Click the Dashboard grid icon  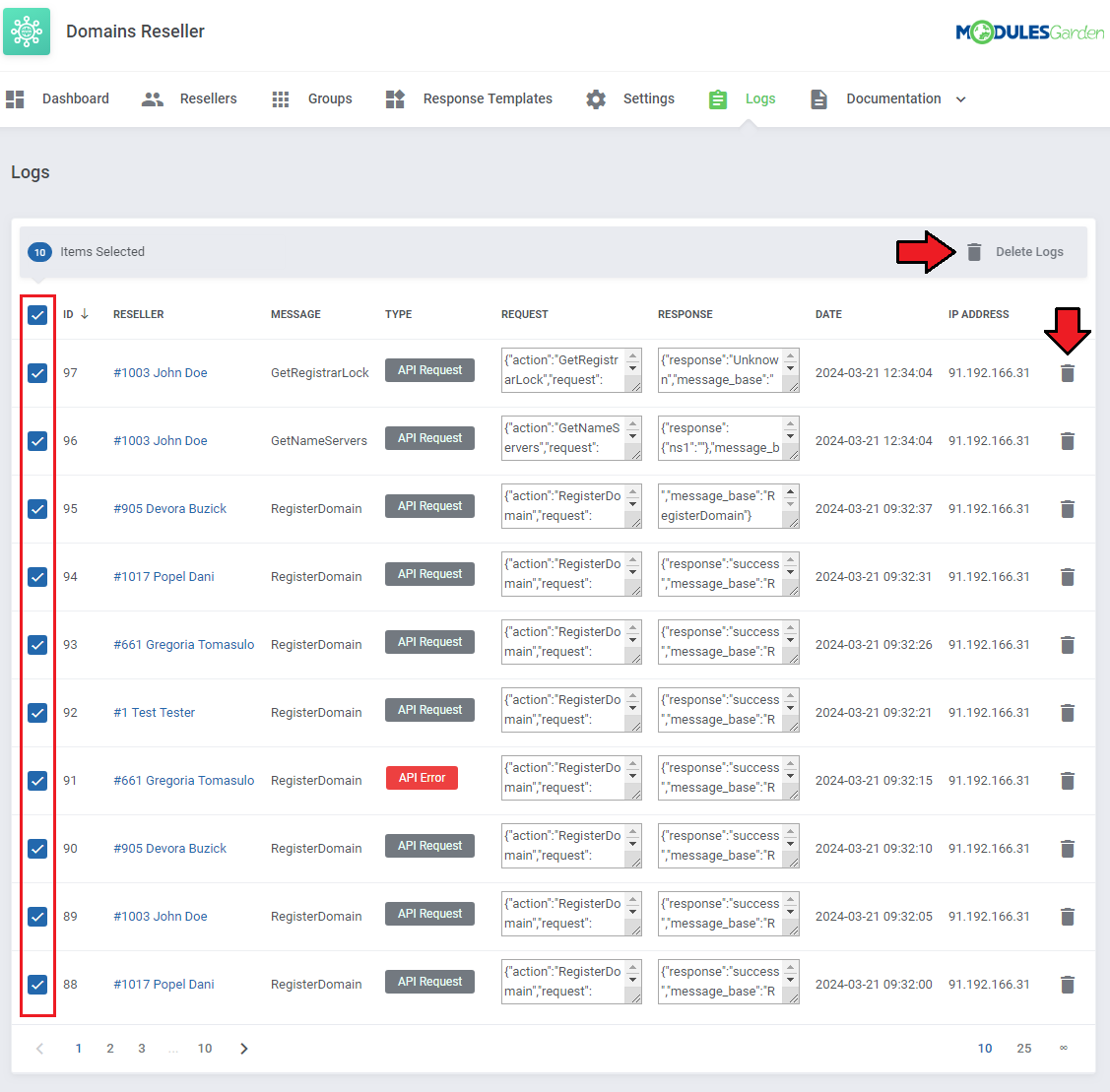15,99
